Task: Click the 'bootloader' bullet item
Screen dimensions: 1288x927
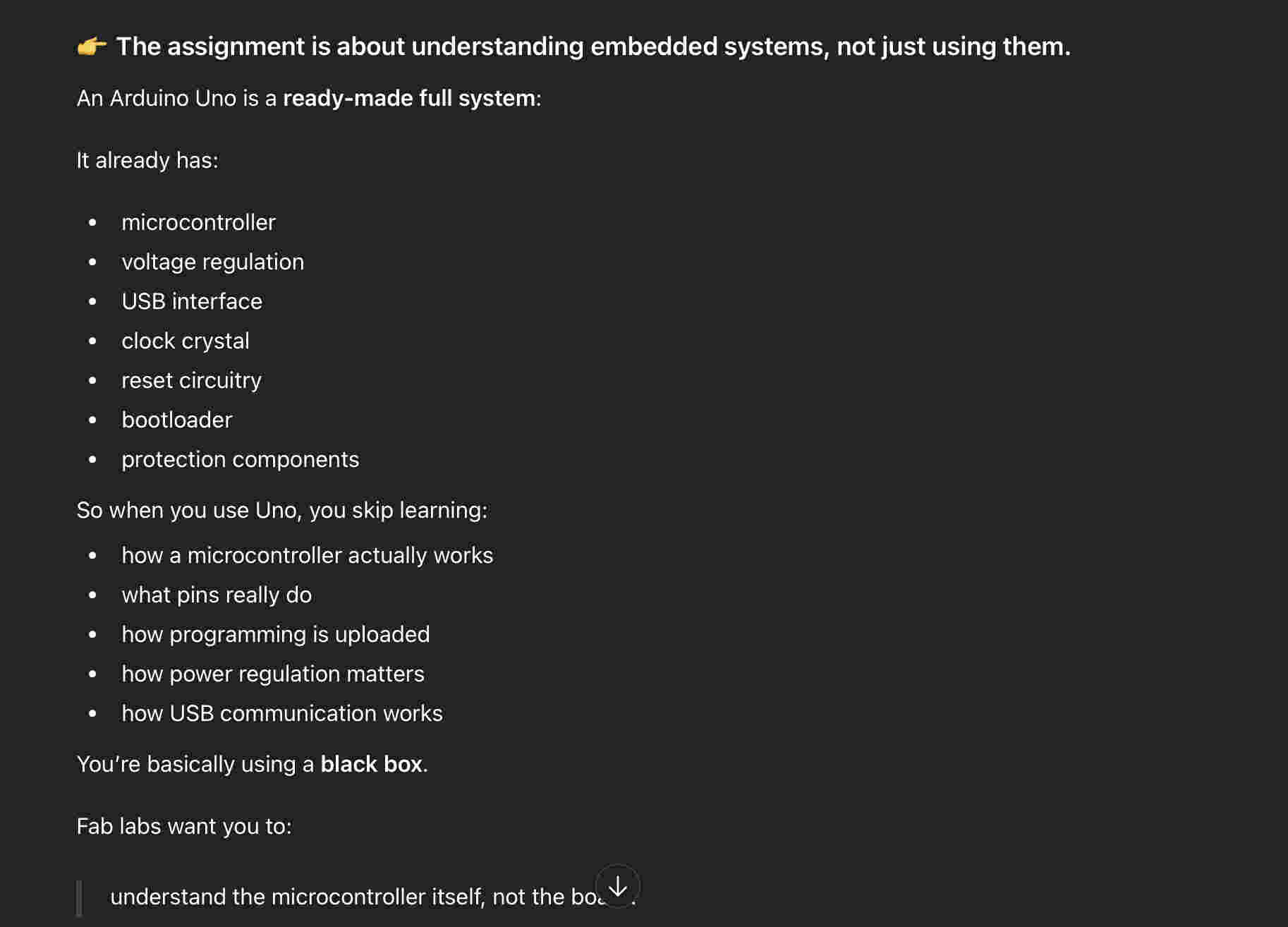Action: click(176, 420)
